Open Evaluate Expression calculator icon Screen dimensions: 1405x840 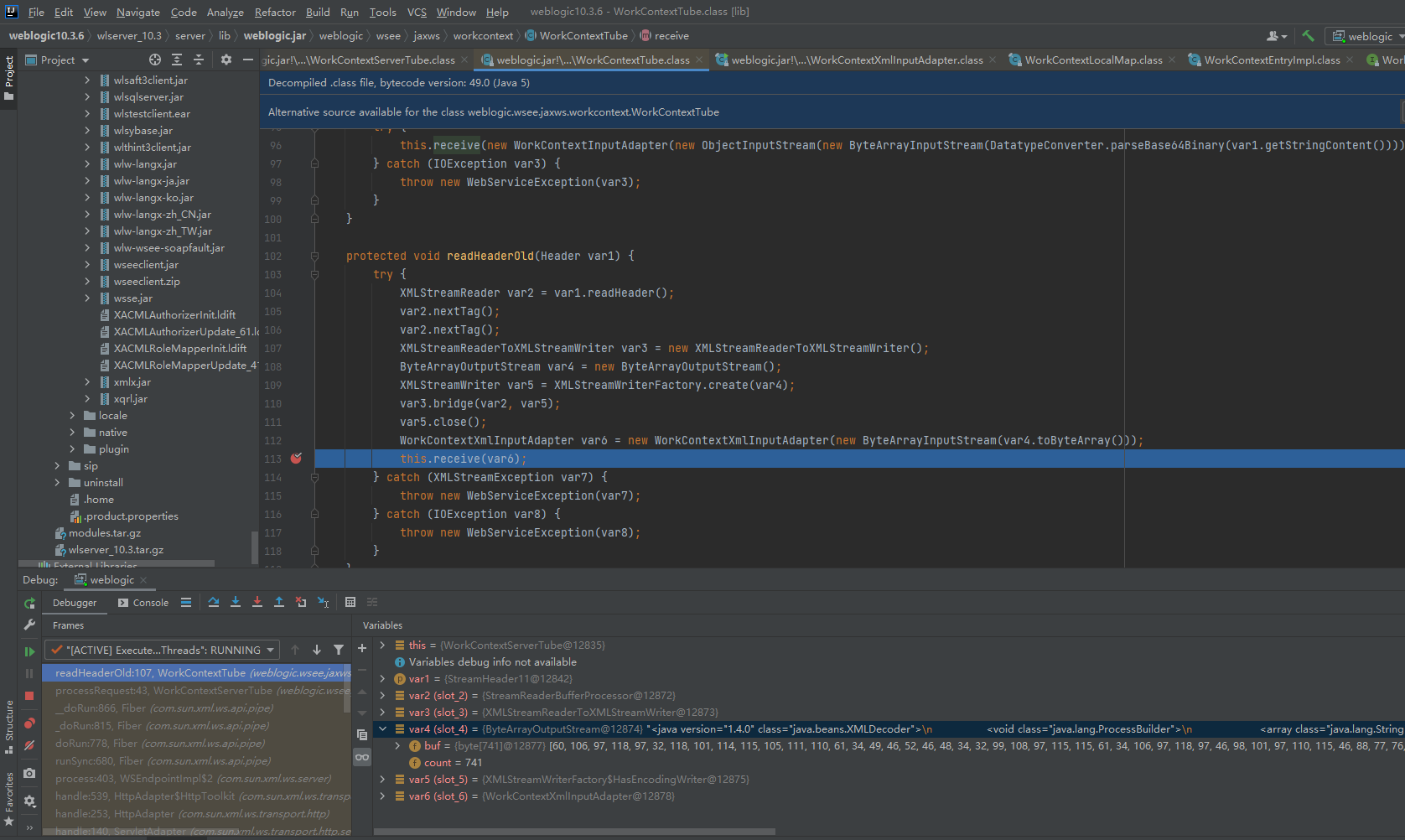point(350,602)
